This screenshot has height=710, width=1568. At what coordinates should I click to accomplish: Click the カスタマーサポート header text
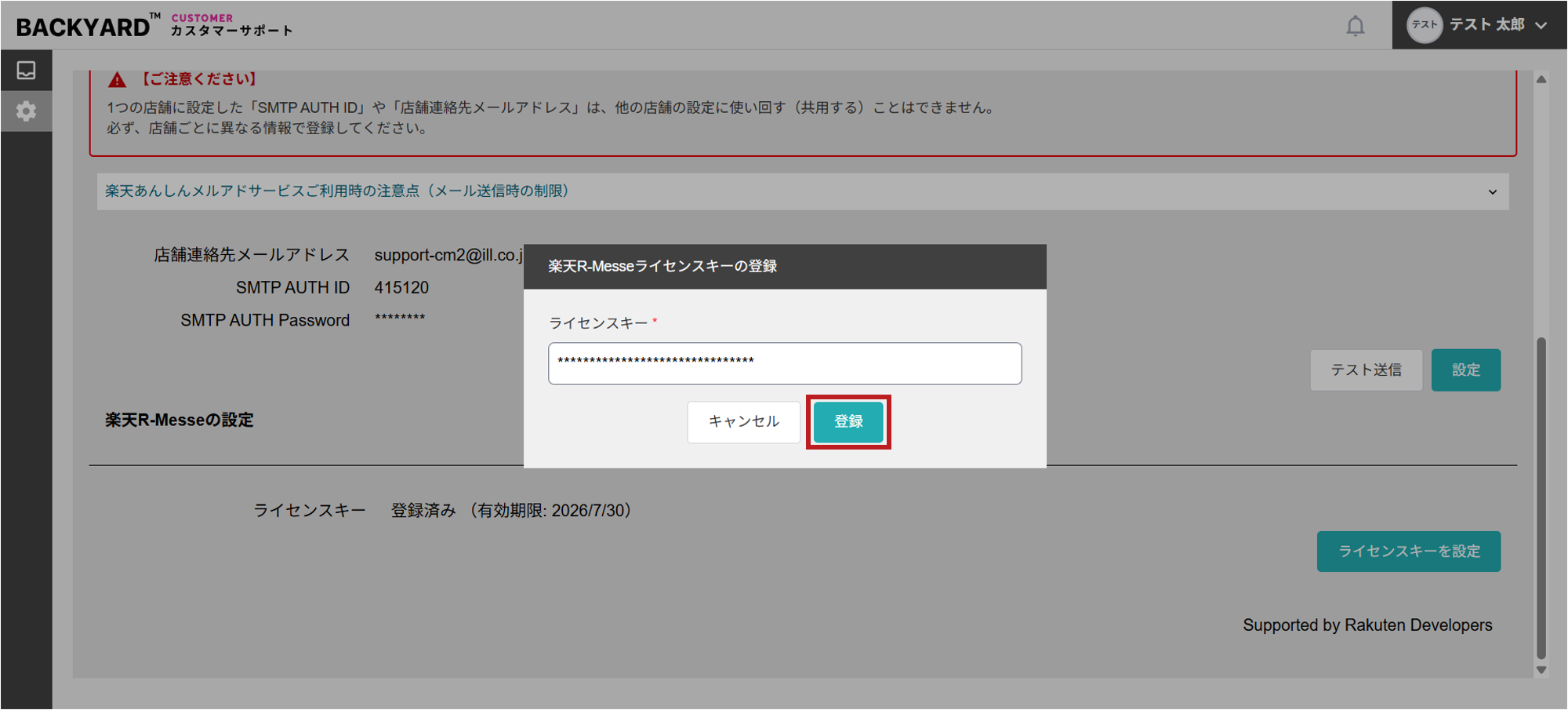point(231,31)
